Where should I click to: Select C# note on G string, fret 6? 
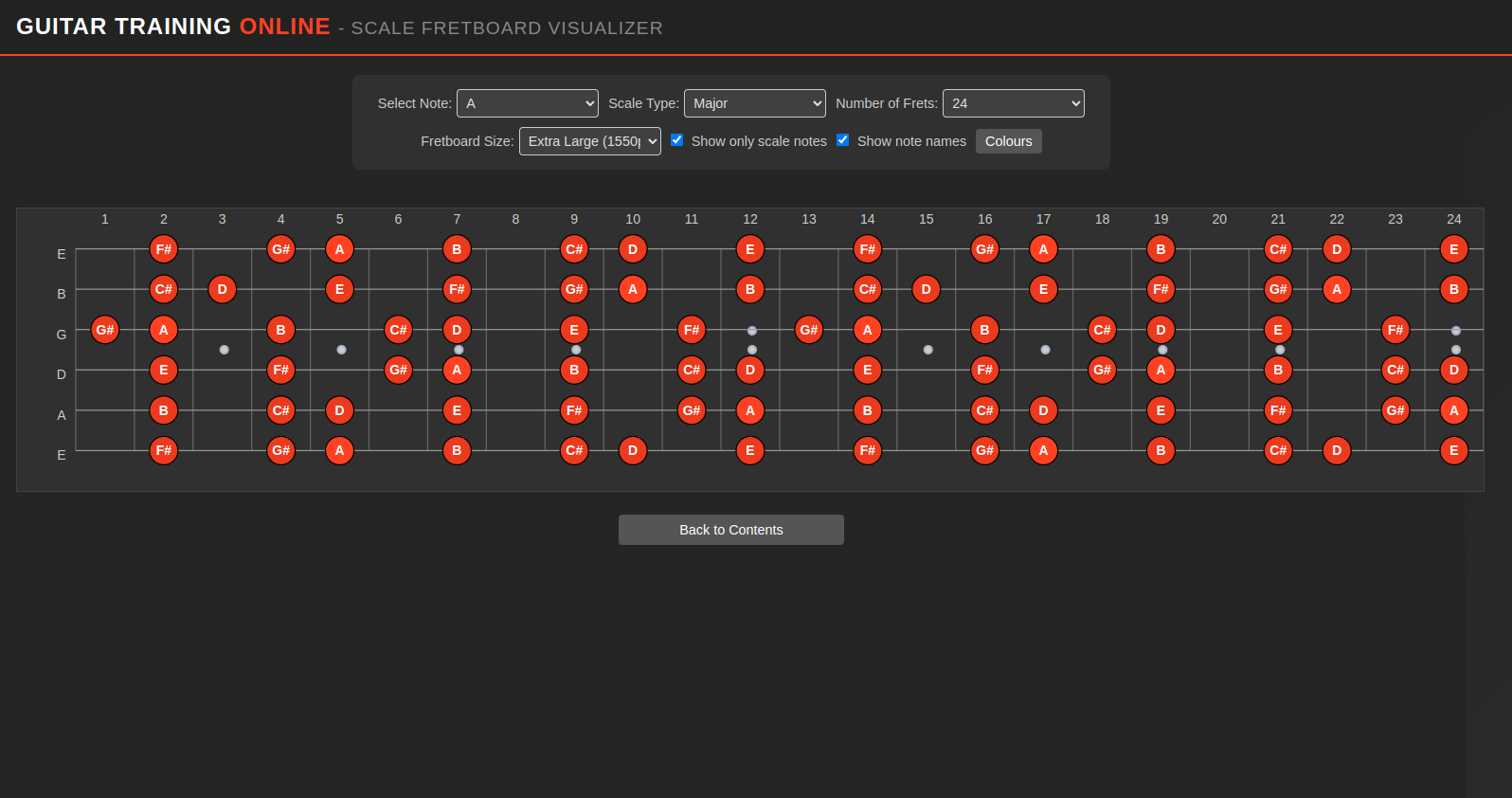398,330
